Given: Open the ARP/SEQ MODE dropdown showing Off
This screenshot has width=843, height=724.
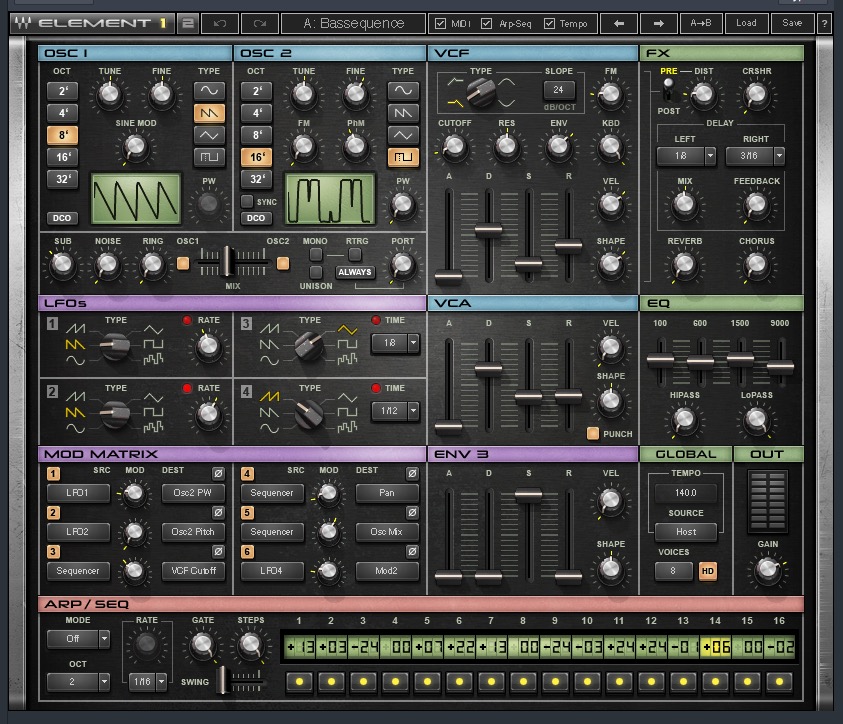Looking at the screenshot, I should 102,638.
